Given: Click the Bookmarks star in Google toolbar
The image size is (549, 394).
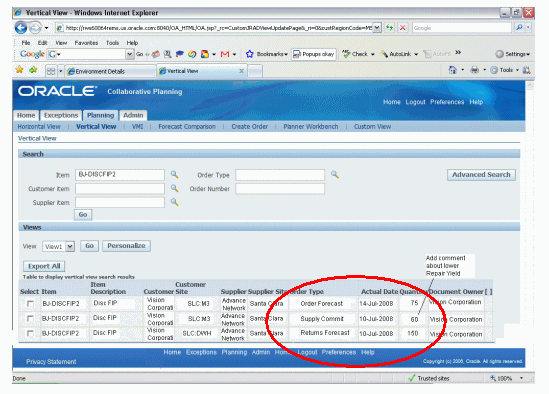Looking at the screenshot, I should (x=249, y=54).
